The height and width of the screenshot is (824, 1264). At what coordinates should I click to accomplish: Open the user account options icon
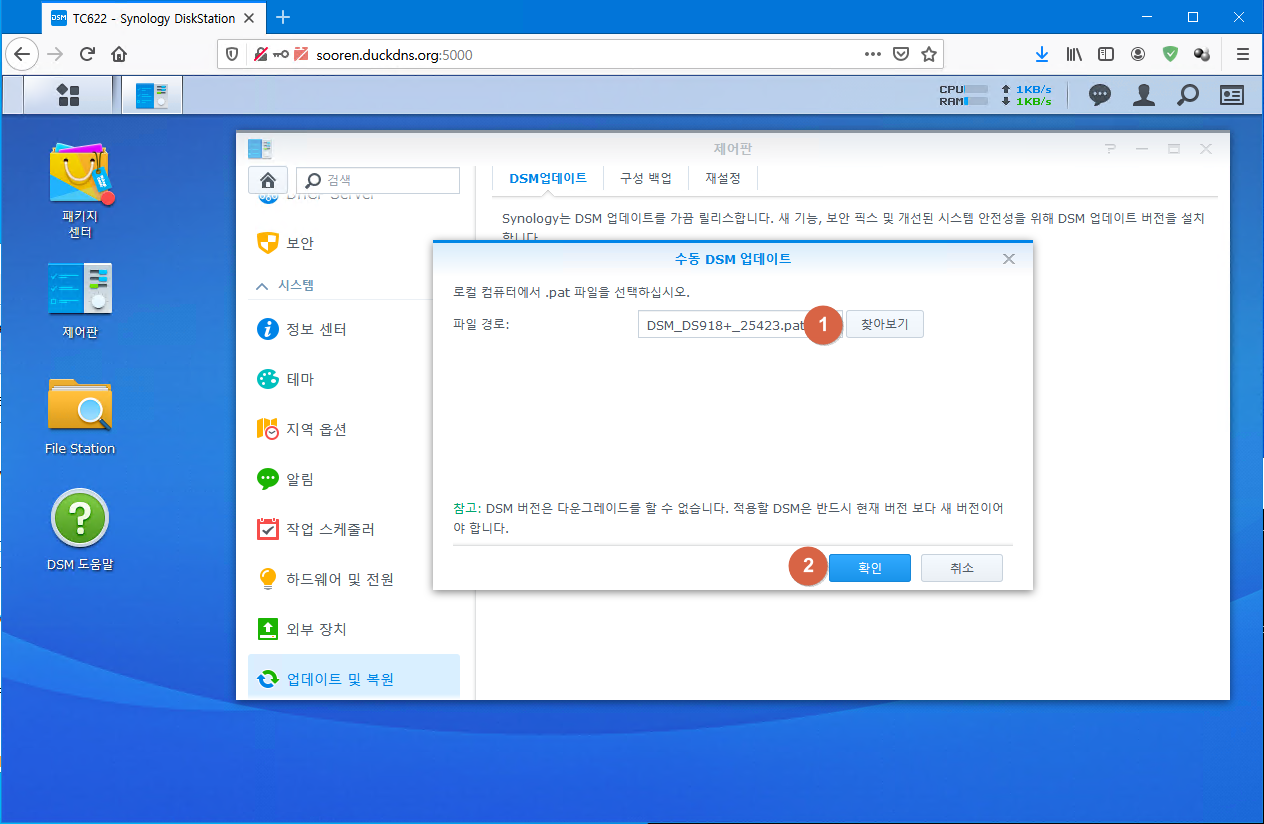1144,95
